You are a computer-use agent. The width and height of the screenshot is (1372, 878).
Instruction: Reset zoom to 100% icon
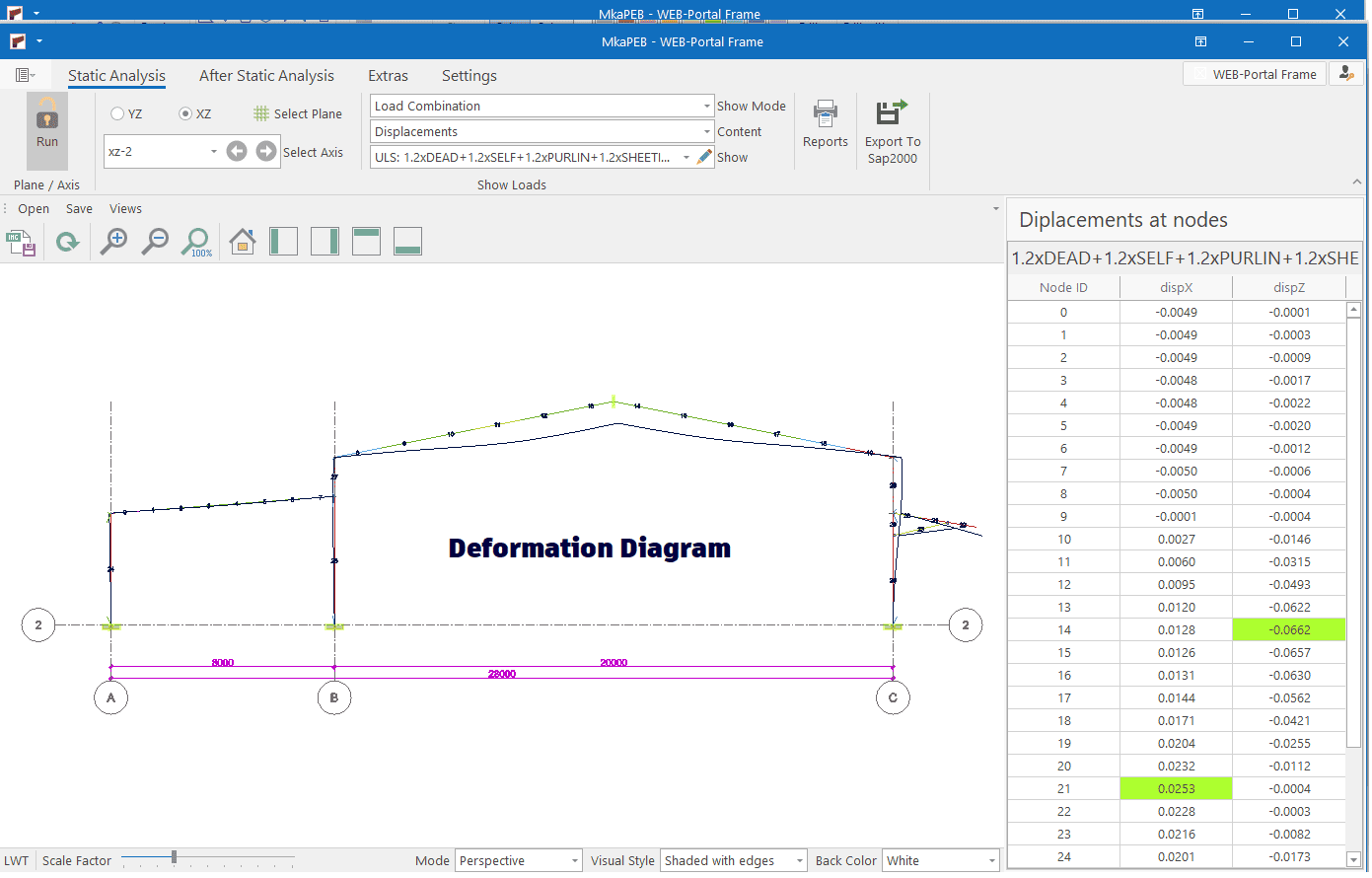click(197, 242)
